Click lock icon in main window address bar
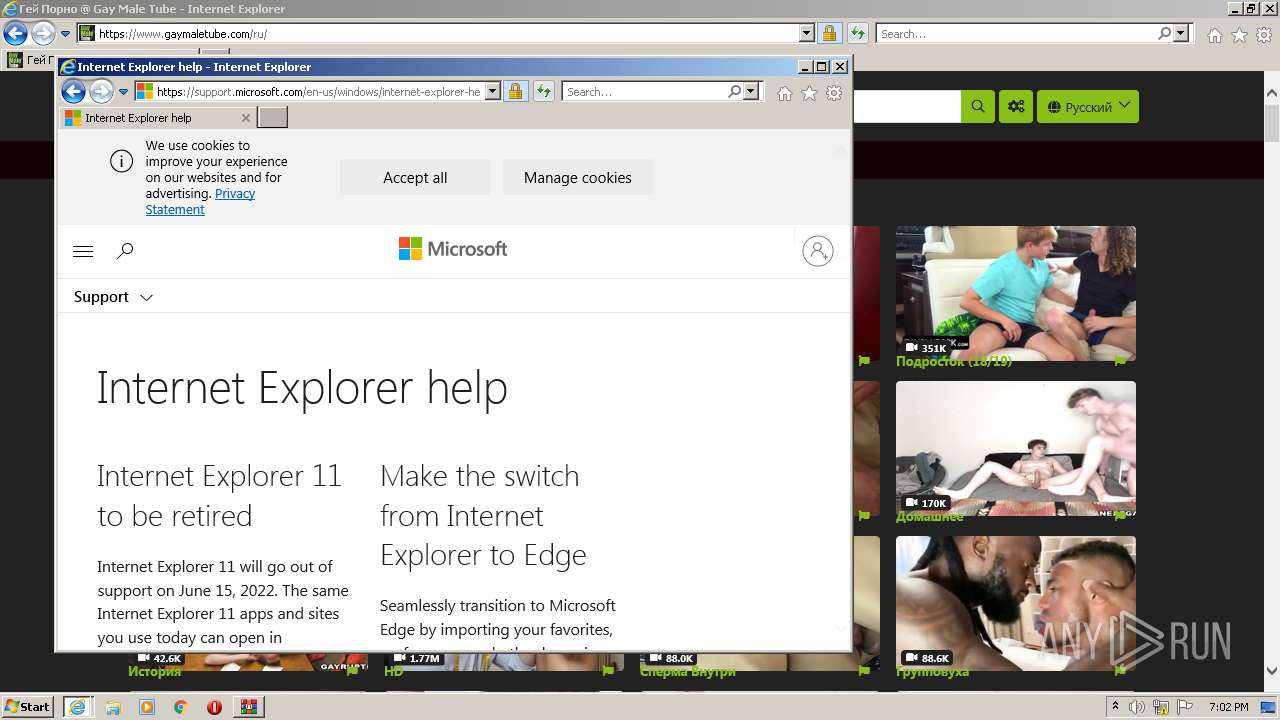The width and height of the screenshot is (1280, 720). (829, 34)
